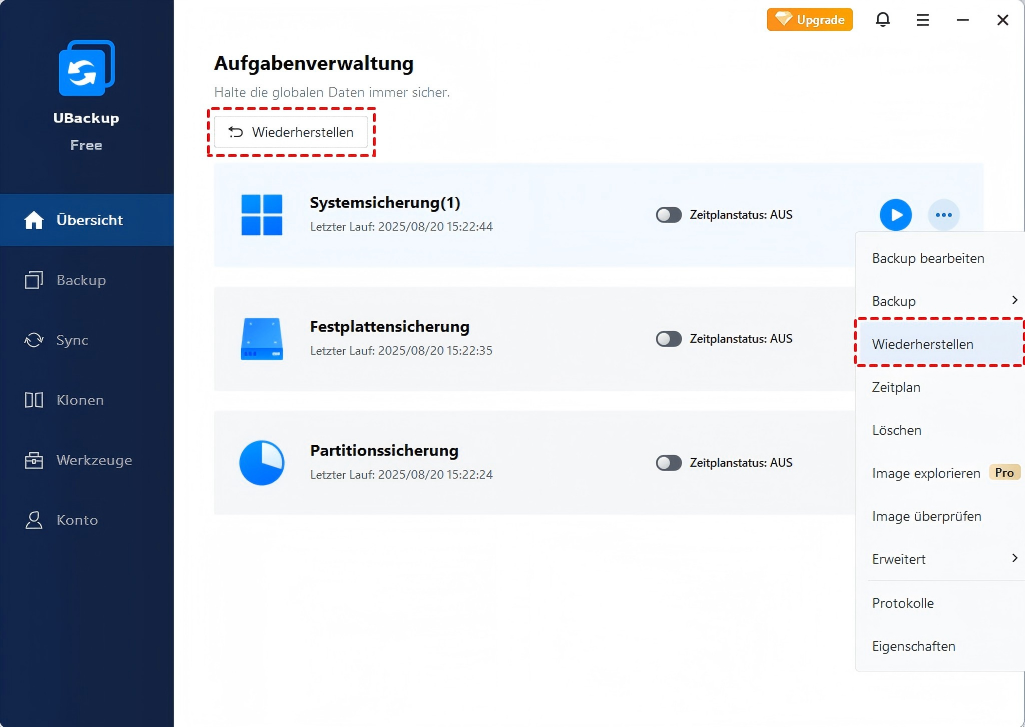
Task: Click the notification bell icon
Action: point(882,20)
